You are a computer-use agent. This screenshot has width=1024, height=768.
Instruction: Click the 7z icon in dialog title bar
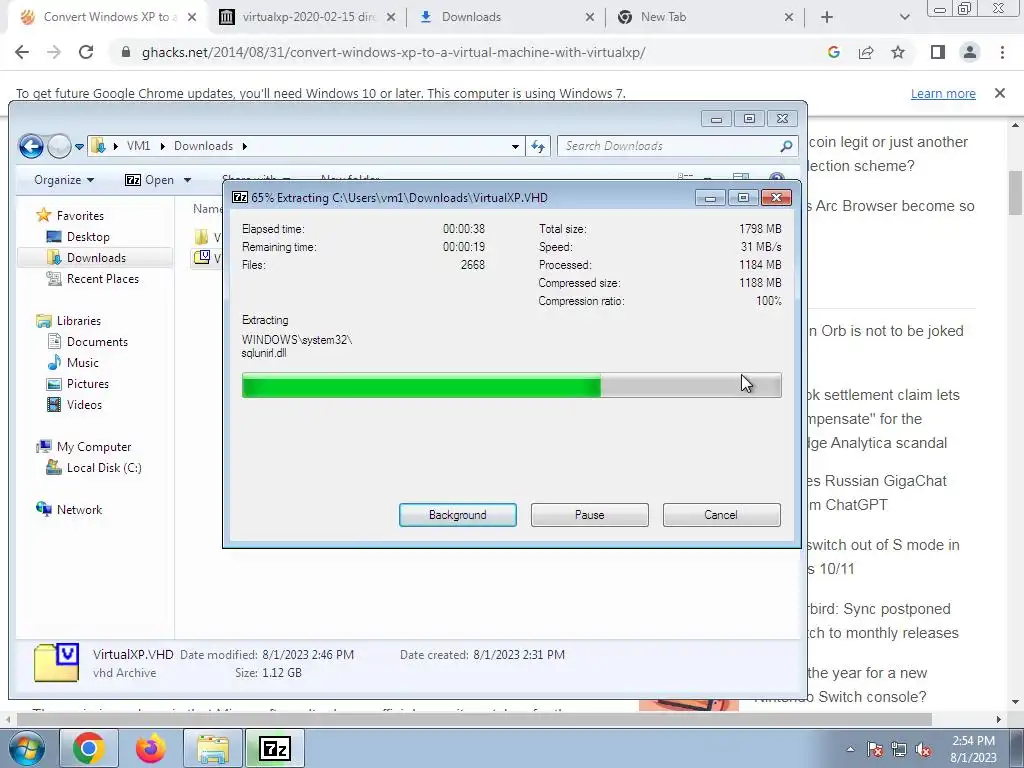pyautogui.click(x=240, y=197)
